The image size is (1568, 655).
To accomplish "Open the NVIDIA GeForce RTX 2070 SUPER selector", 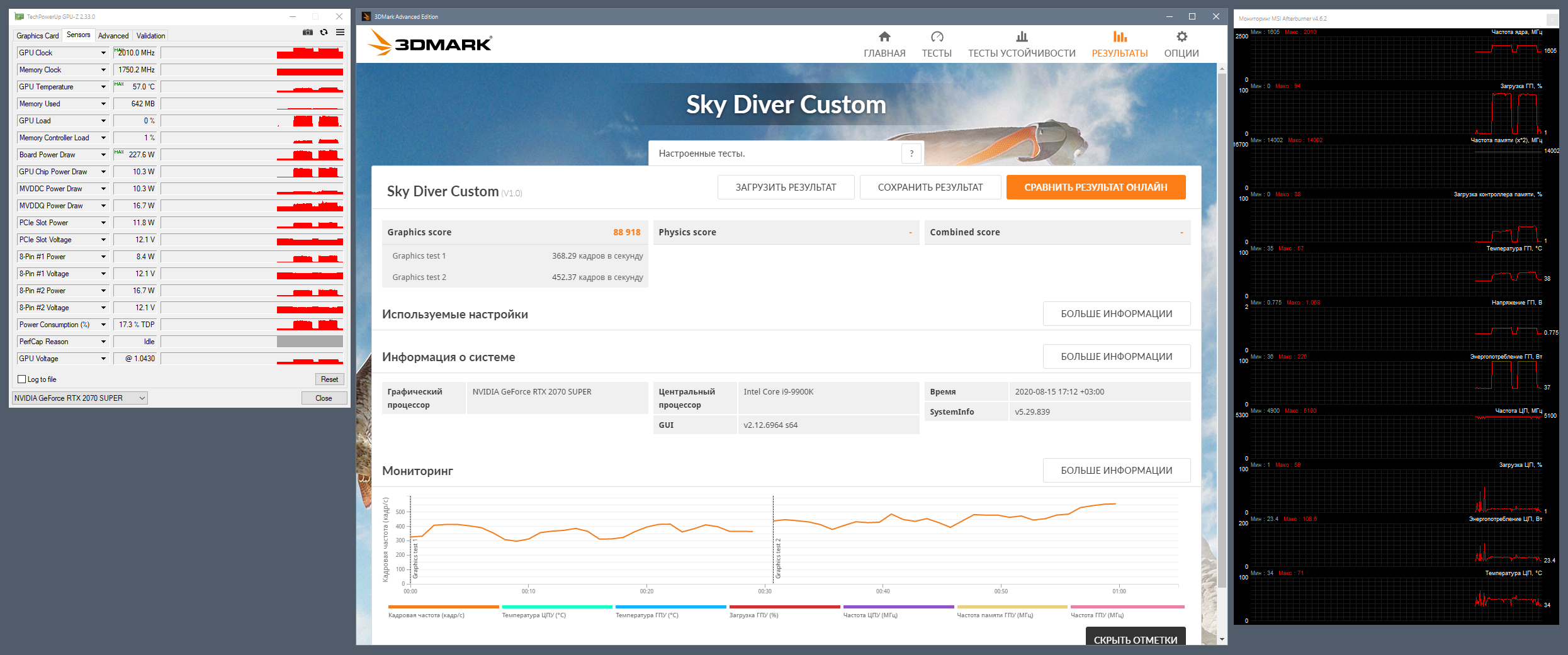I will (x=80, y=398).
